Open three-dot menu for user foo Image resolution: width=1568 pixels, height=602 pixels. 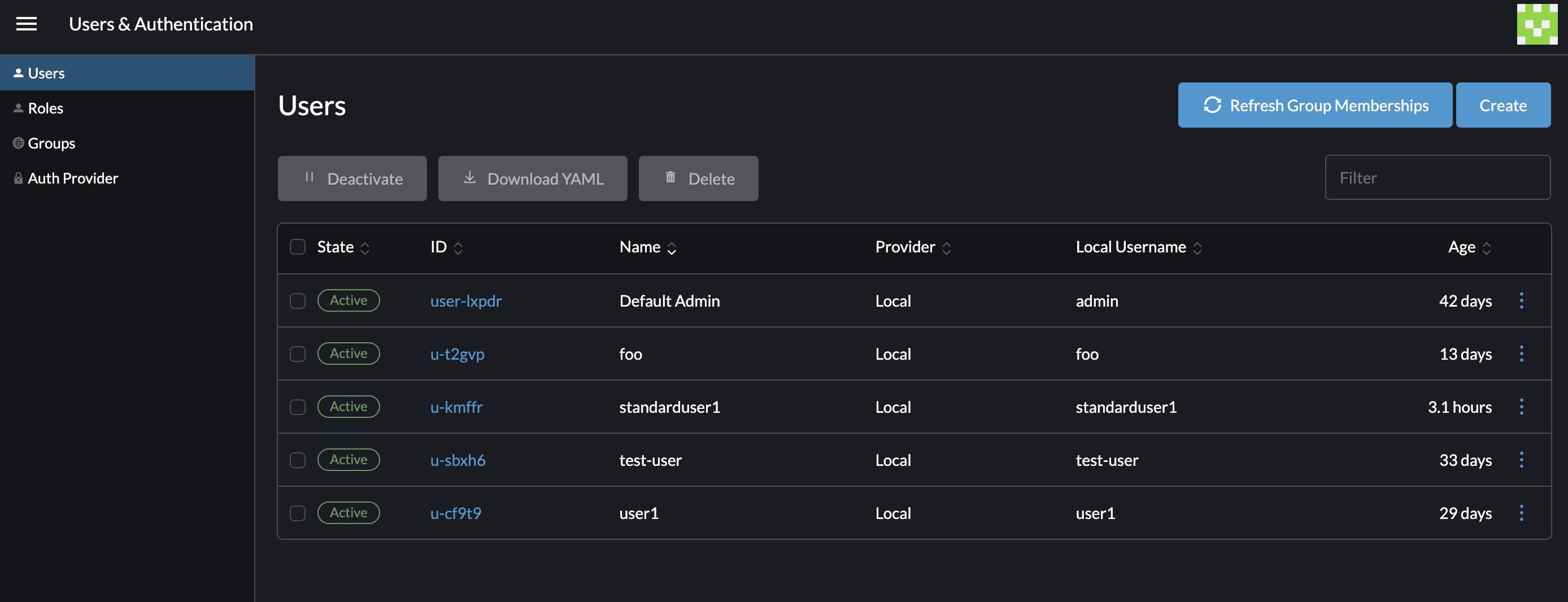tap(1521, 354)
